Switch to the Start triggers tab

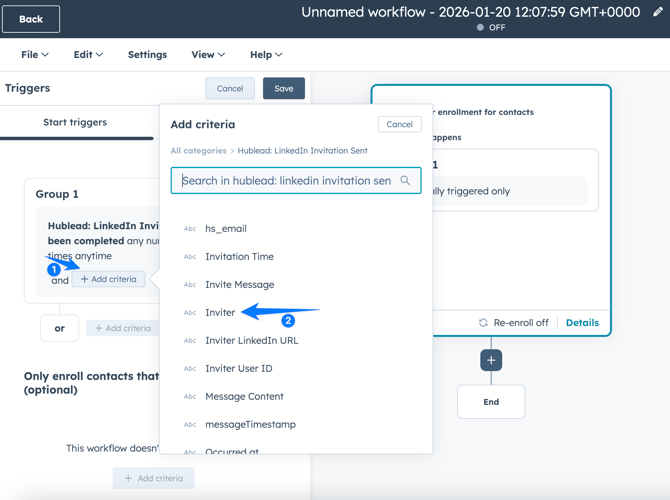(75, 122)
